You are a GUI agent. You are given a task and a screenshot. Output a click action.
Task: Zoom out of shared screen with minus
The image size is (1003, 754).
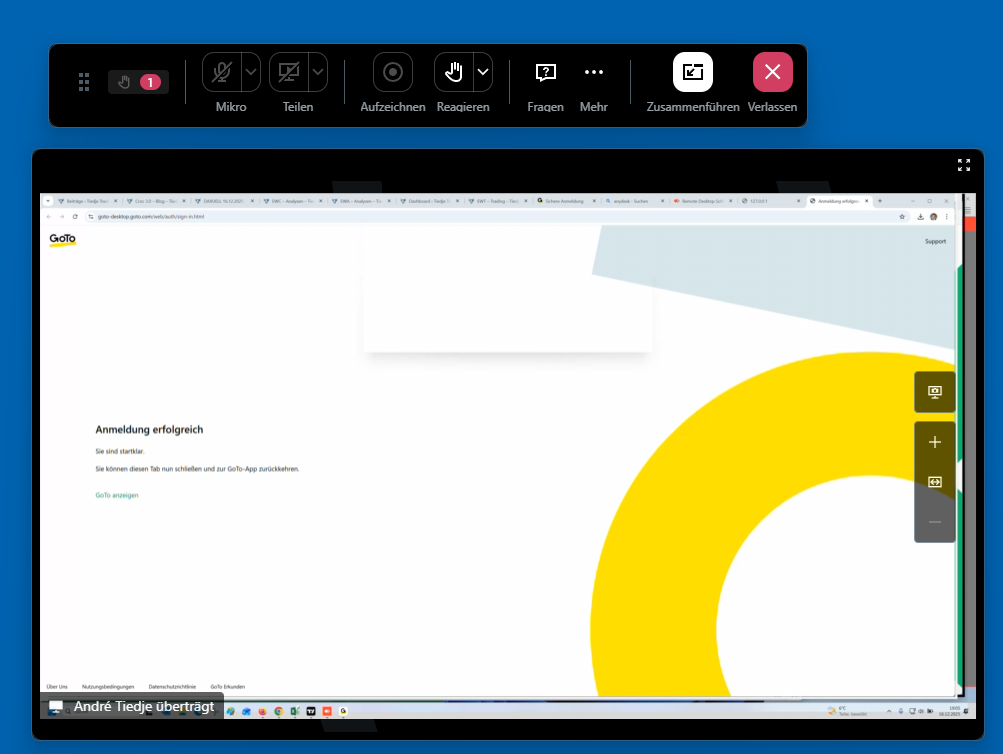935,521
